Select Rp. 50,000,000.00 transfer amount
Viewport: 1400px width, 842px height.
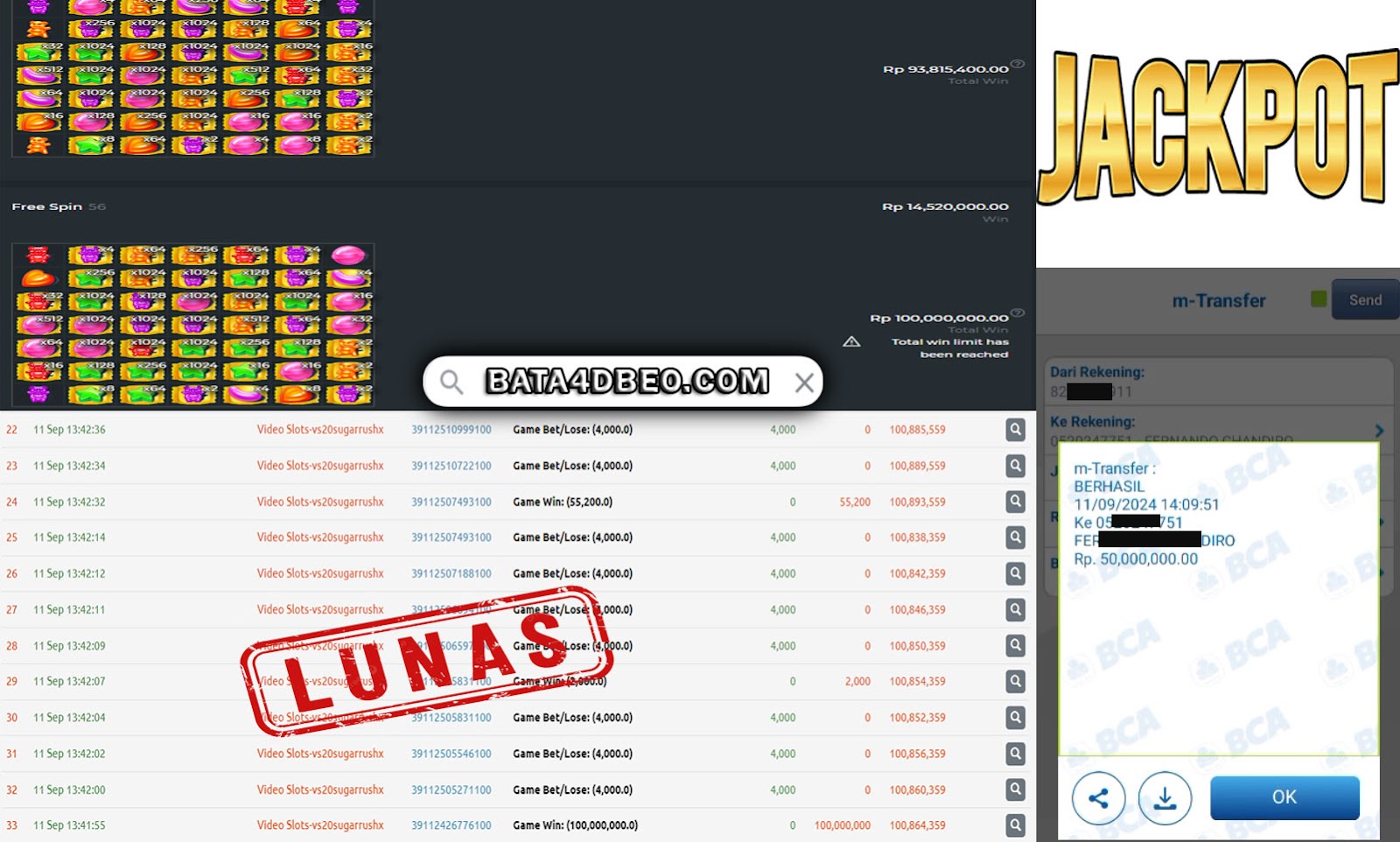coord(1136,558)
